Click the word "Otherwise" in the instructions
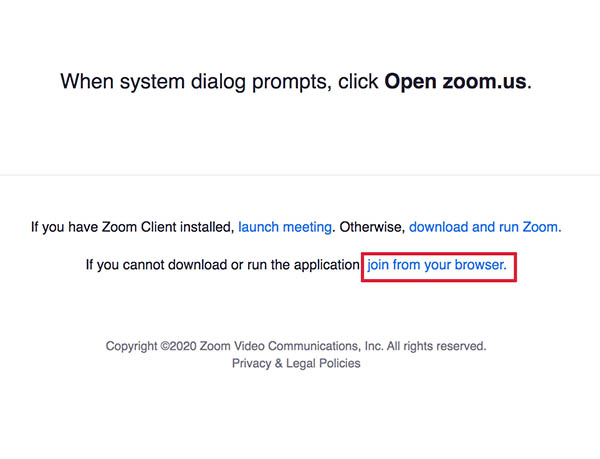600x459 pixels. [x=370, y=227]
